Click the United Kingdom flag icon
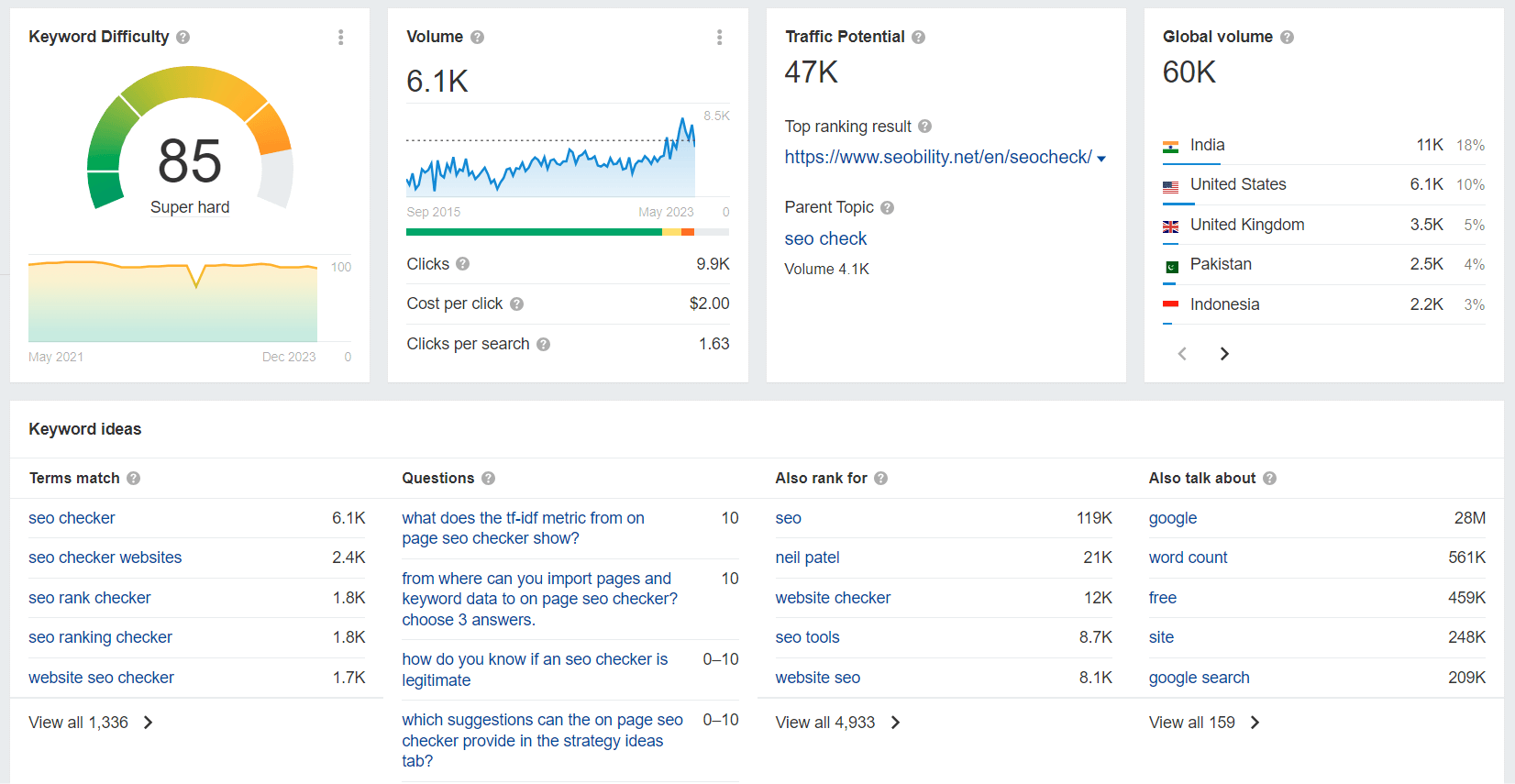This screenshot has width=1515, height=784. (x=1171, y=226)
